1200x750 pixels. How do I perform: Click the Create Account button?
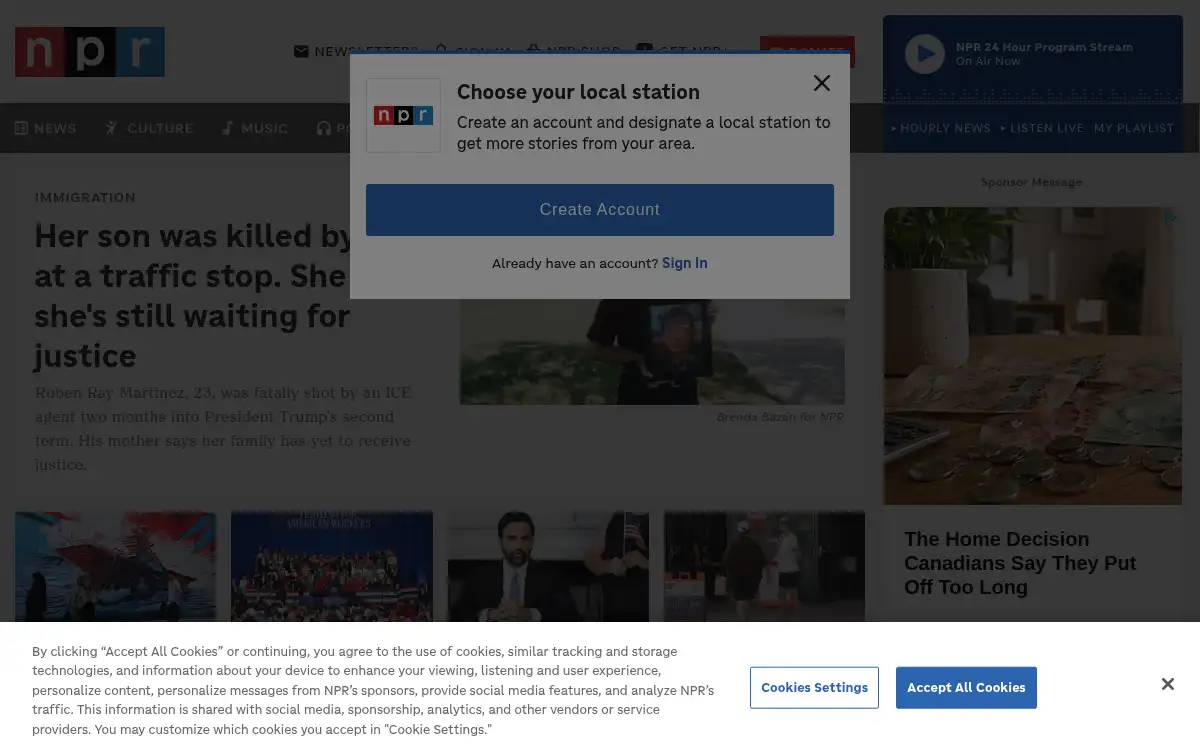point(600,210)
